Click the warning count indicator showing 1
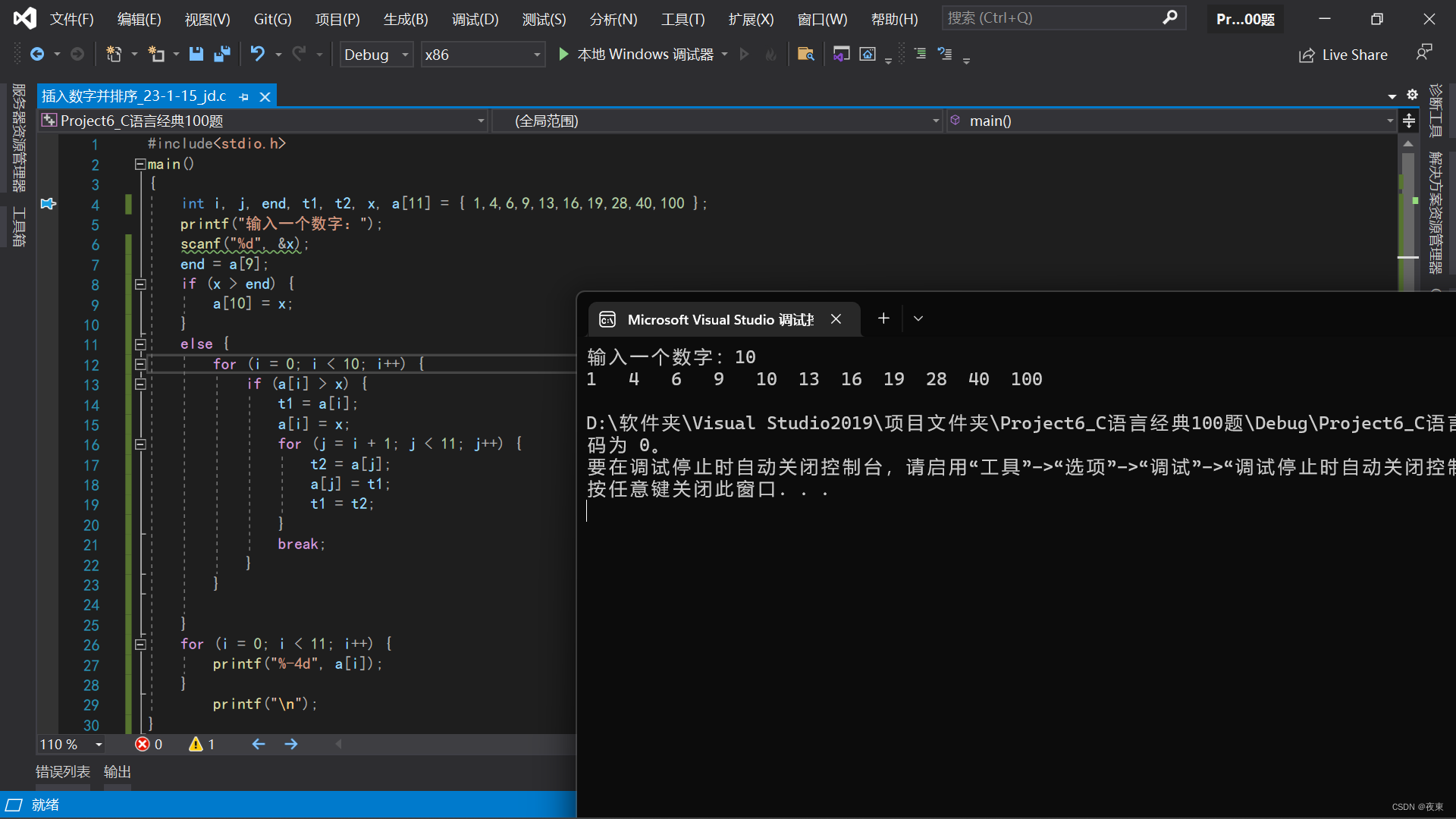This screenshot has width=1456, height=819. pos(201,744)
